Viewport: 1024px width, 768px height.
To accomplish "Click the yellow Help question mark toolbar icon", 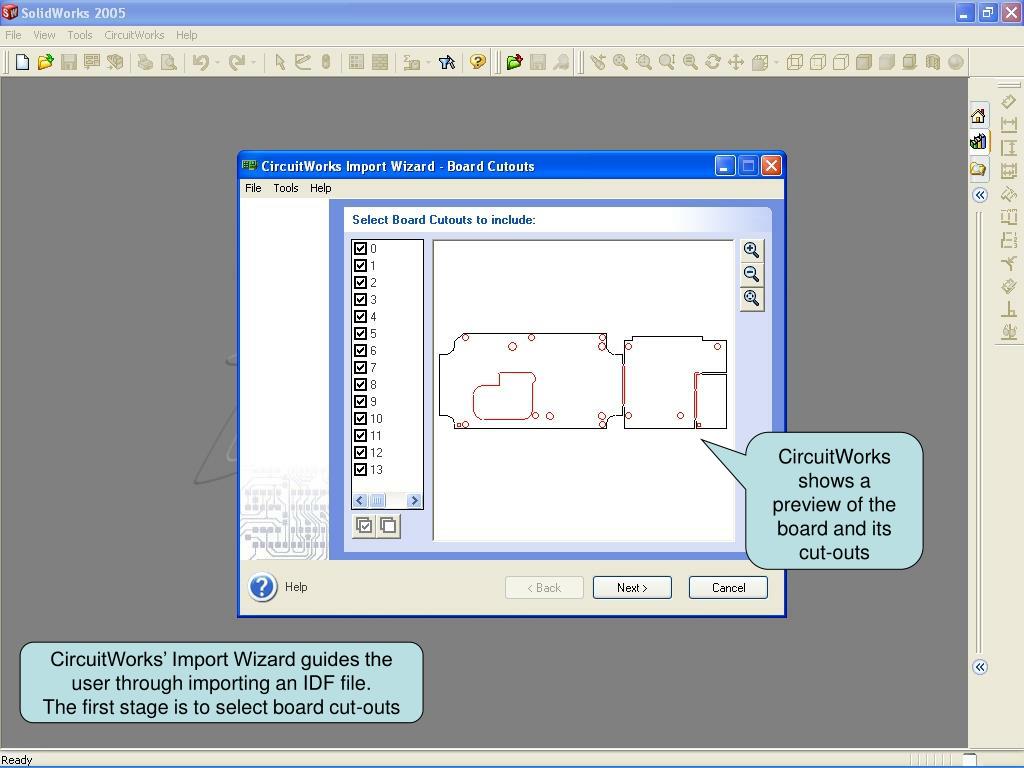I will coord(477,62).
